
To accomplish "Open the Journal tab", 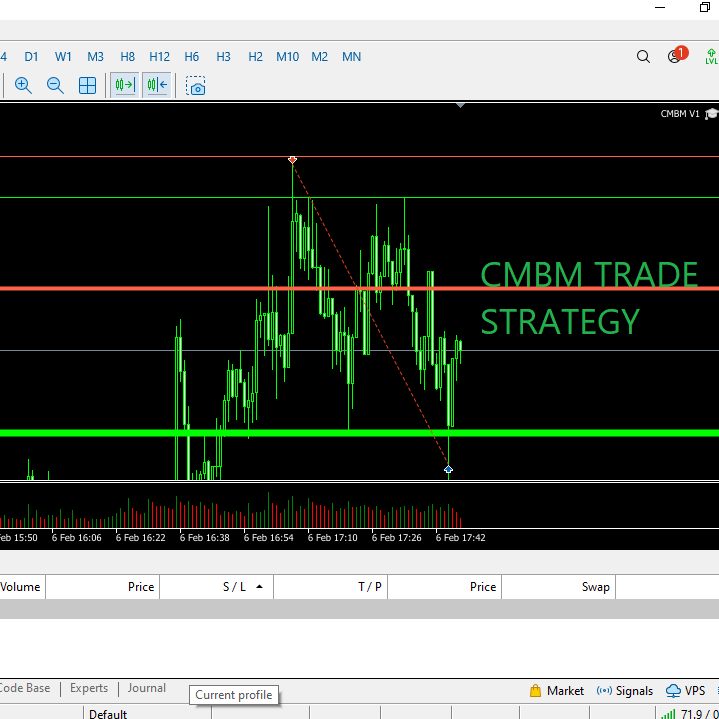I will coord(147,688).
